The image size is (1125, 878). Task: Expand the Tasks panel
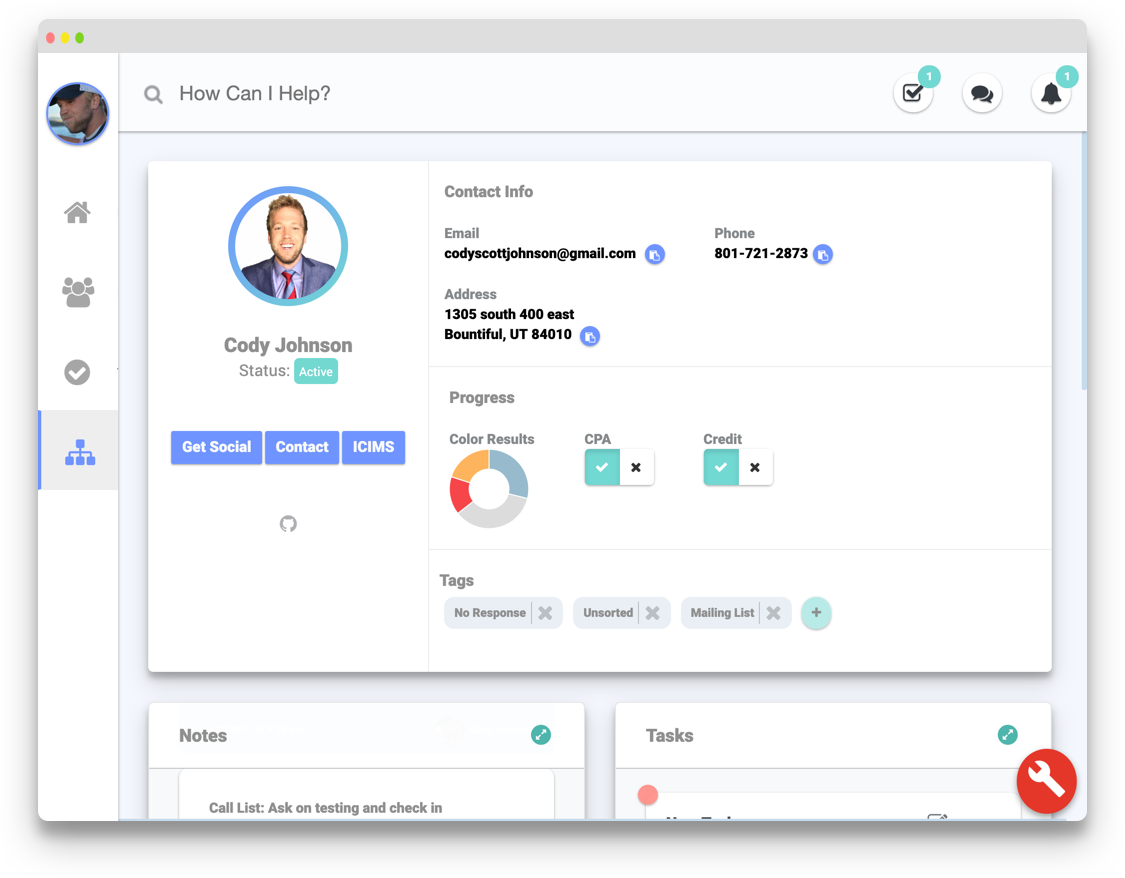click(x=1007, y=735)
